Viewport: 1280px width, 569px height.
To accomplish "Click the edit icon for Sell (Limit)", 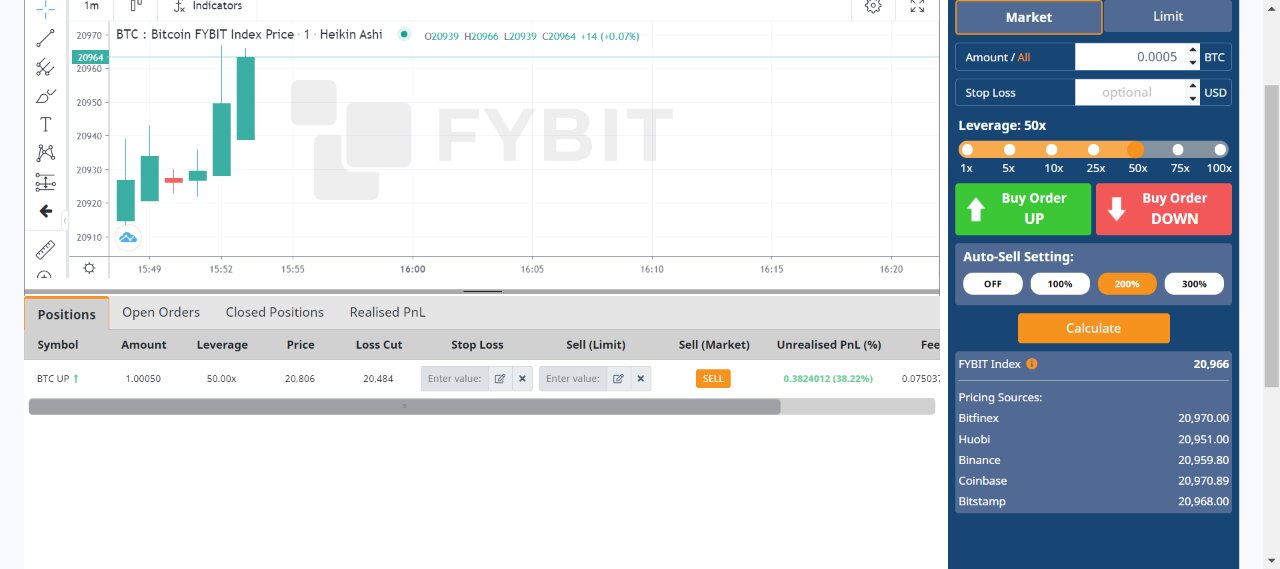I will [x=618, y=379].
